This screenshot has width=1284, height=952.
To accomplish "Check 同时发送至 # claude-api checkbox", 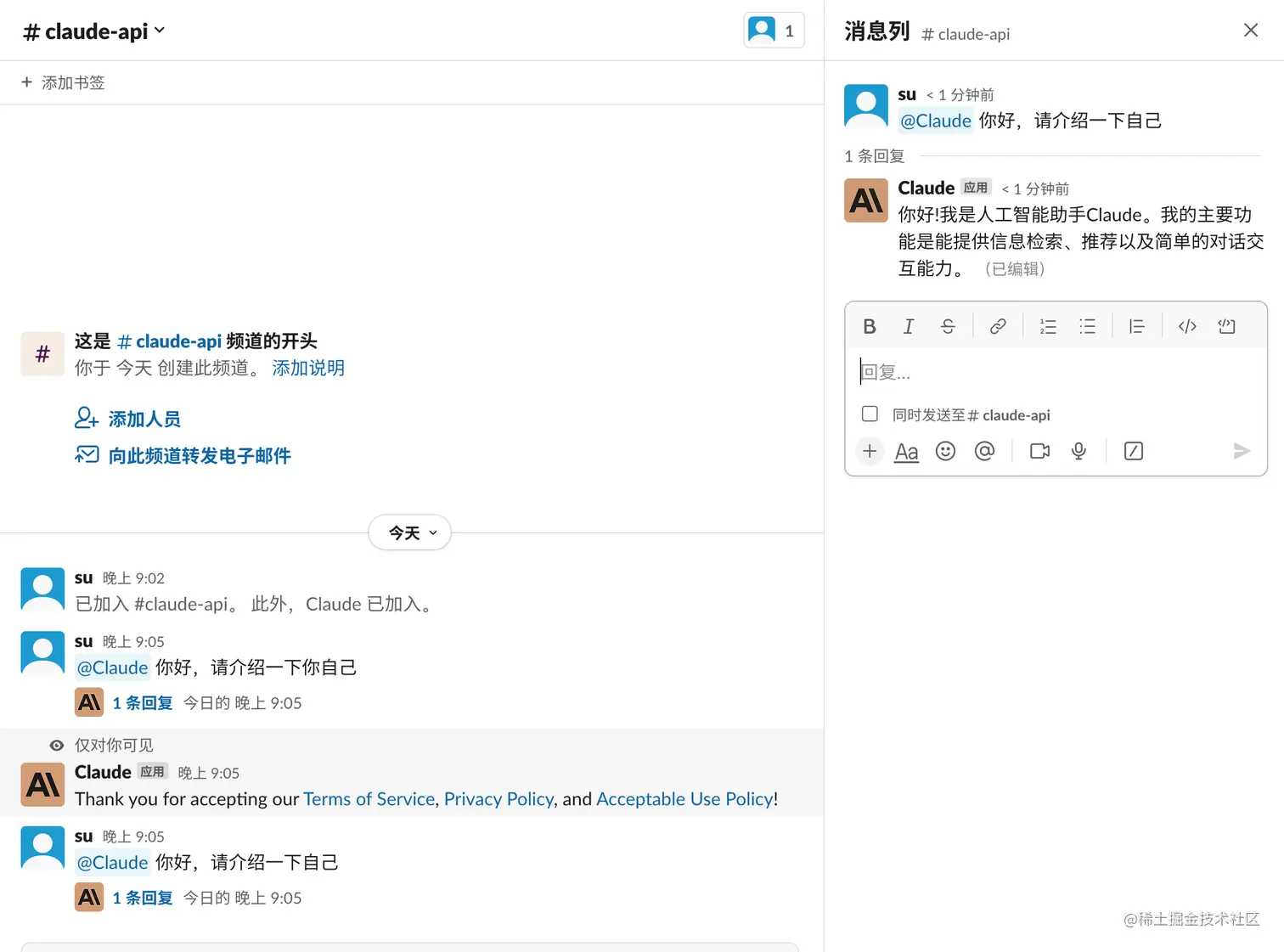I will [870, 414].
